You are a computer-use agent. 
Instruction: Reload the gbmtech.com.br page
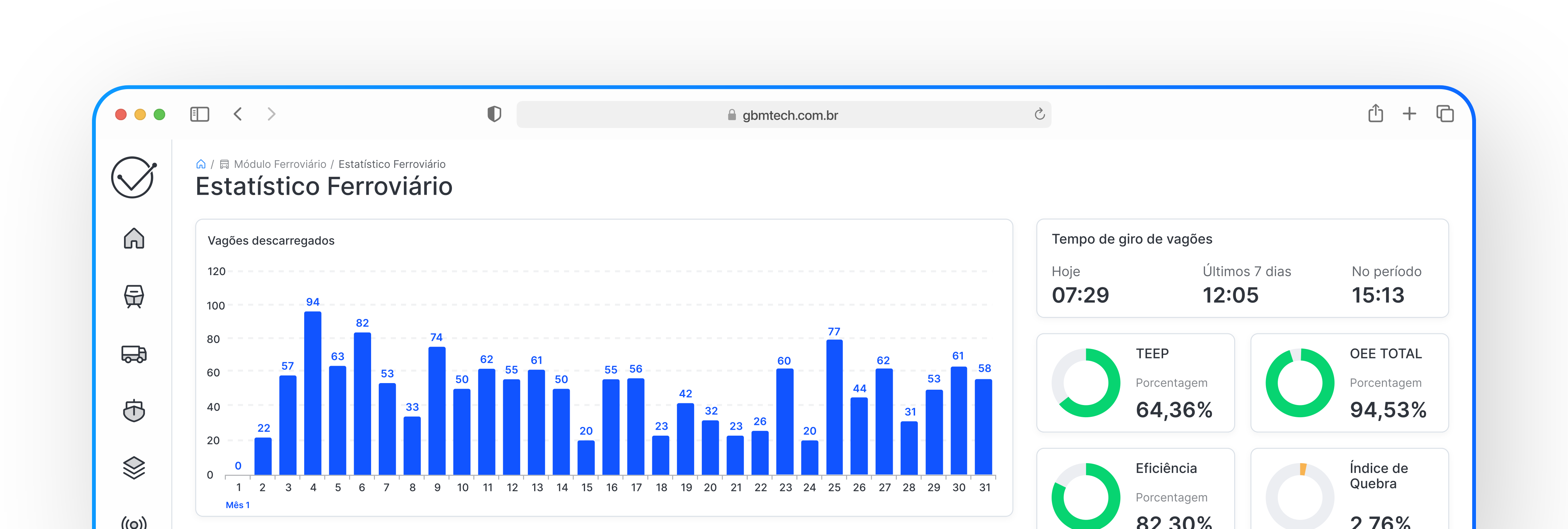1039,114
